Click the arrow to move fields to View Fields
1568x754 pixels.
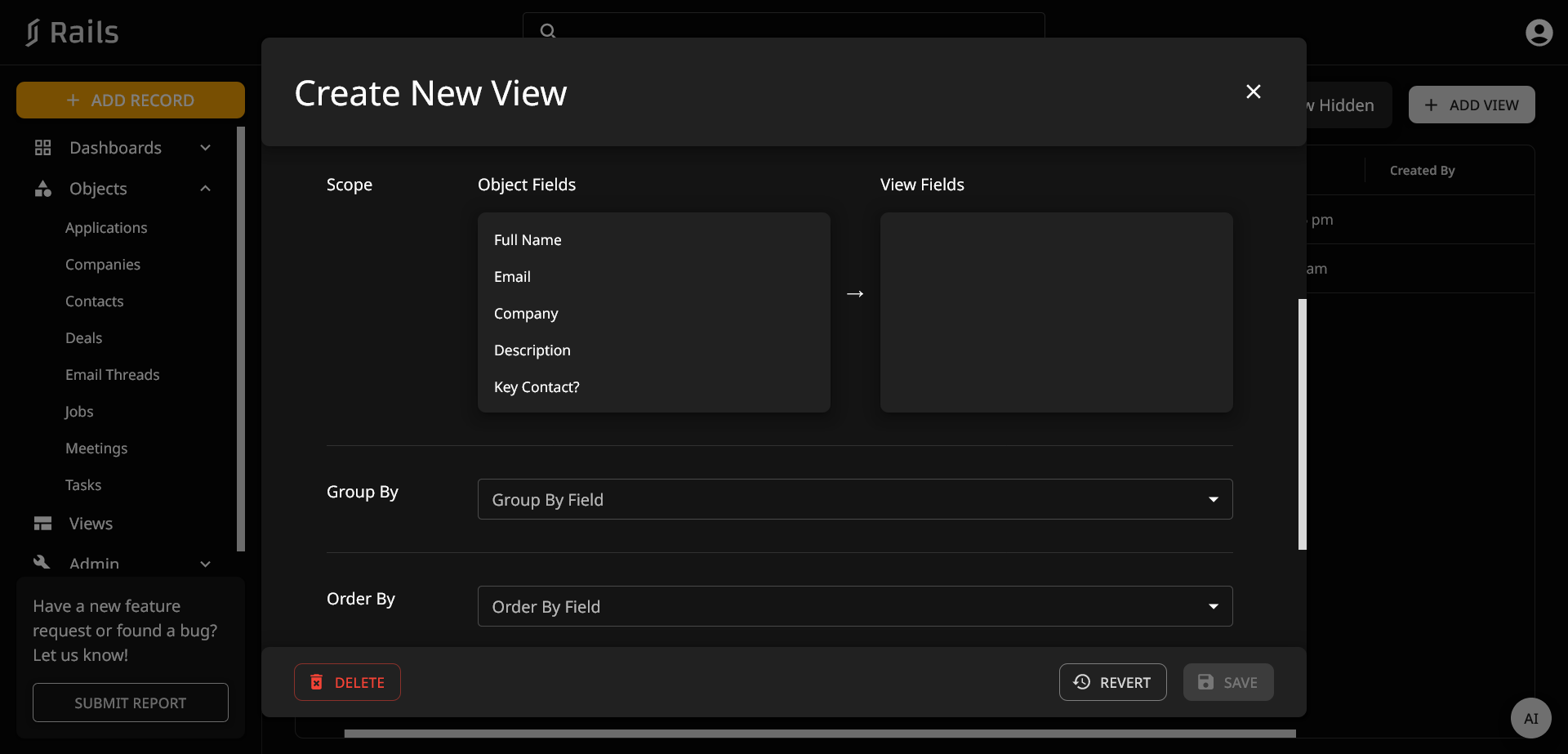point(855,294)
